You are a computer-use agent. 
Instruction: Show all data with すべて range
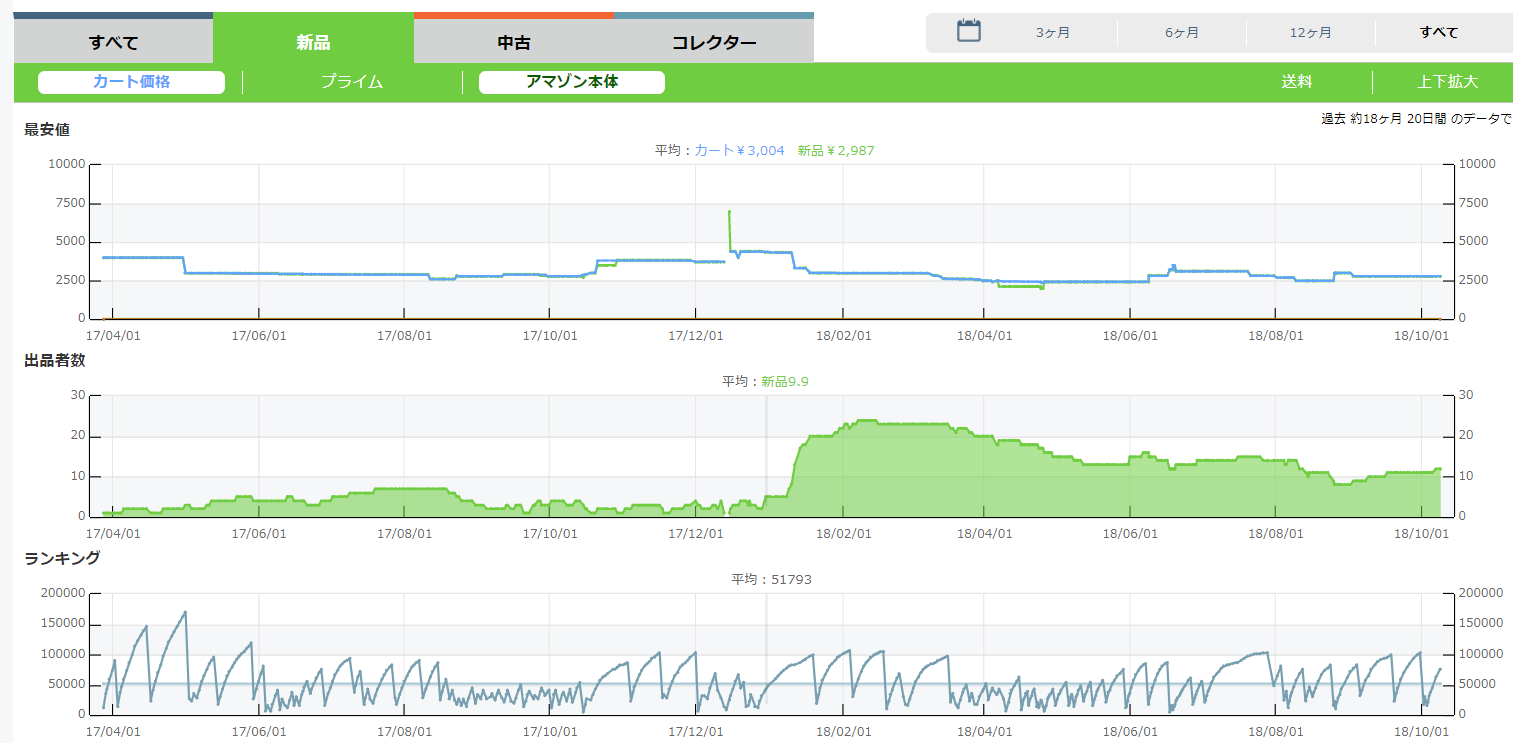point(1438,32)
